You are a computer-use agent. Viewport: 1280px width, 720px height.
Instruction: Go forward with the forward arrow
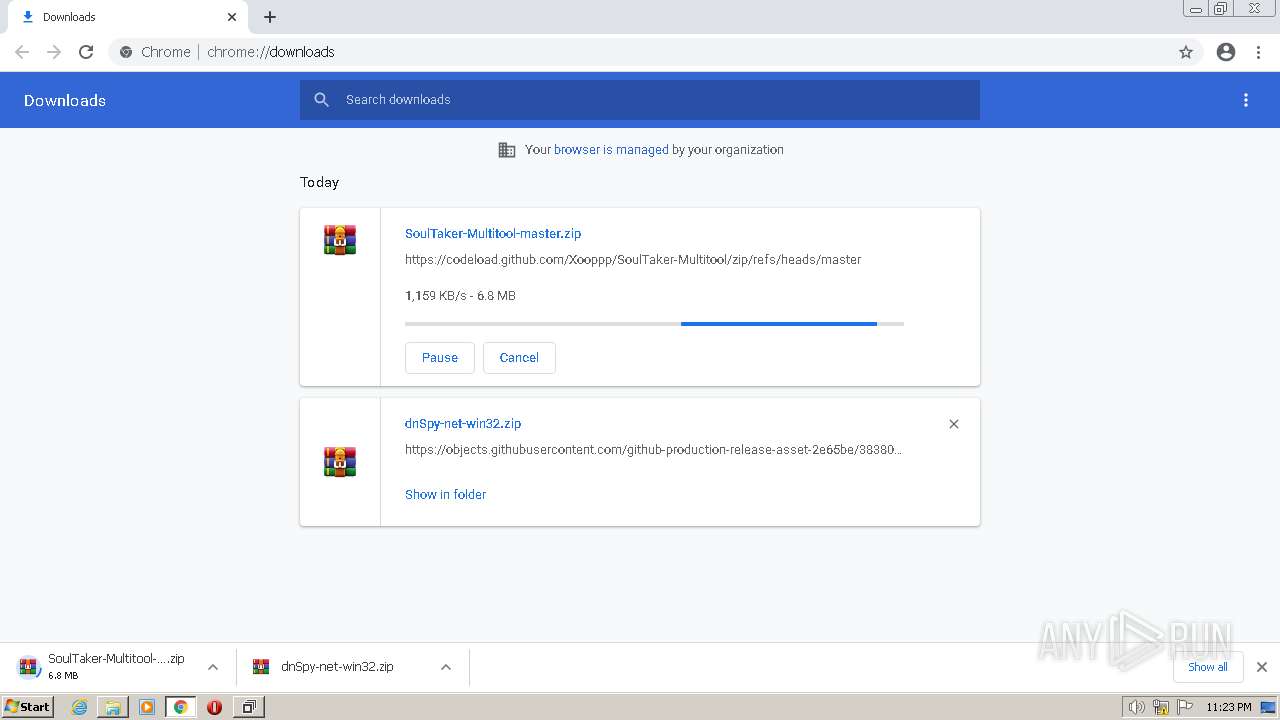[54, 52]
